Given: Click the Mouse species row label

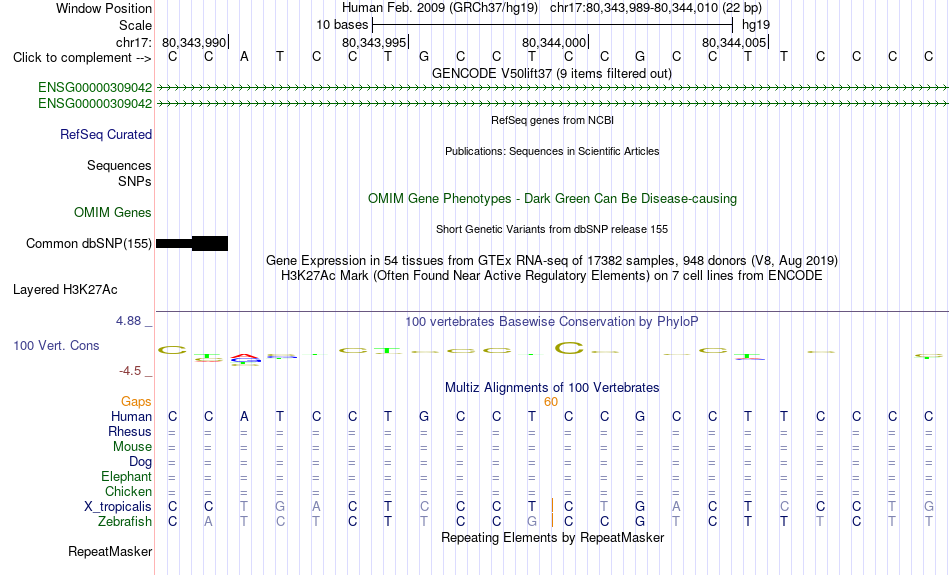Looking at the screenshot, I should (x=132, y=447).
